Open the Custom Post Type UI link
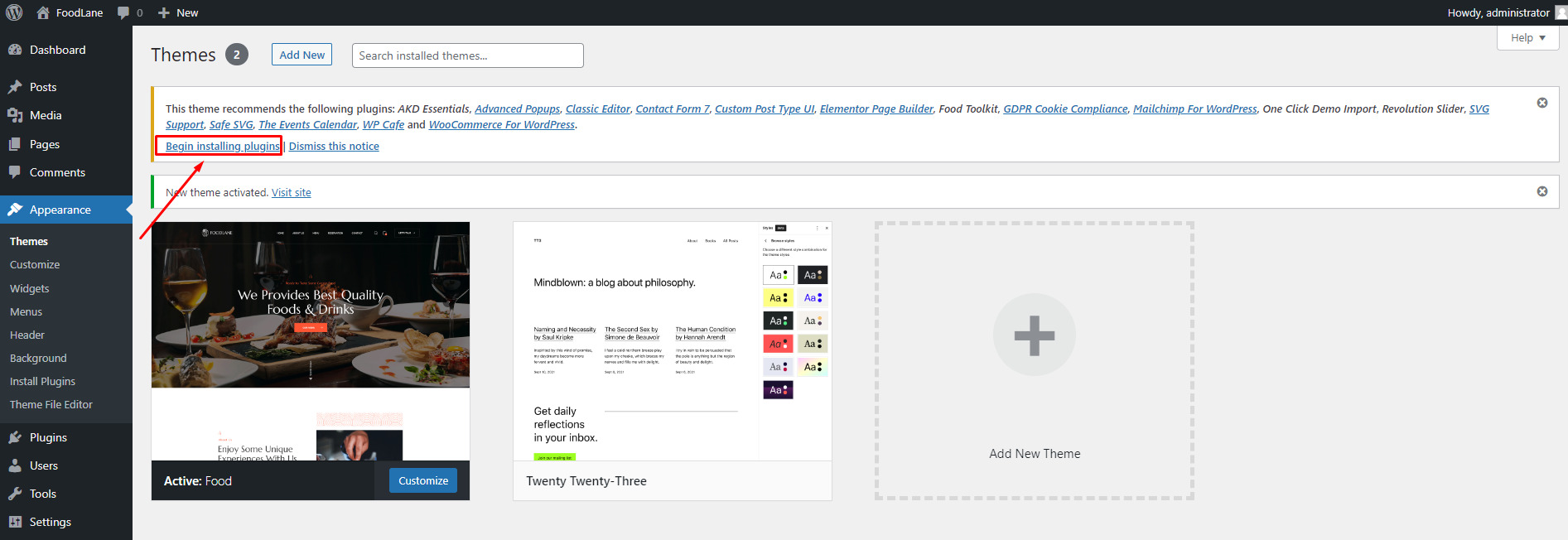 765,108
